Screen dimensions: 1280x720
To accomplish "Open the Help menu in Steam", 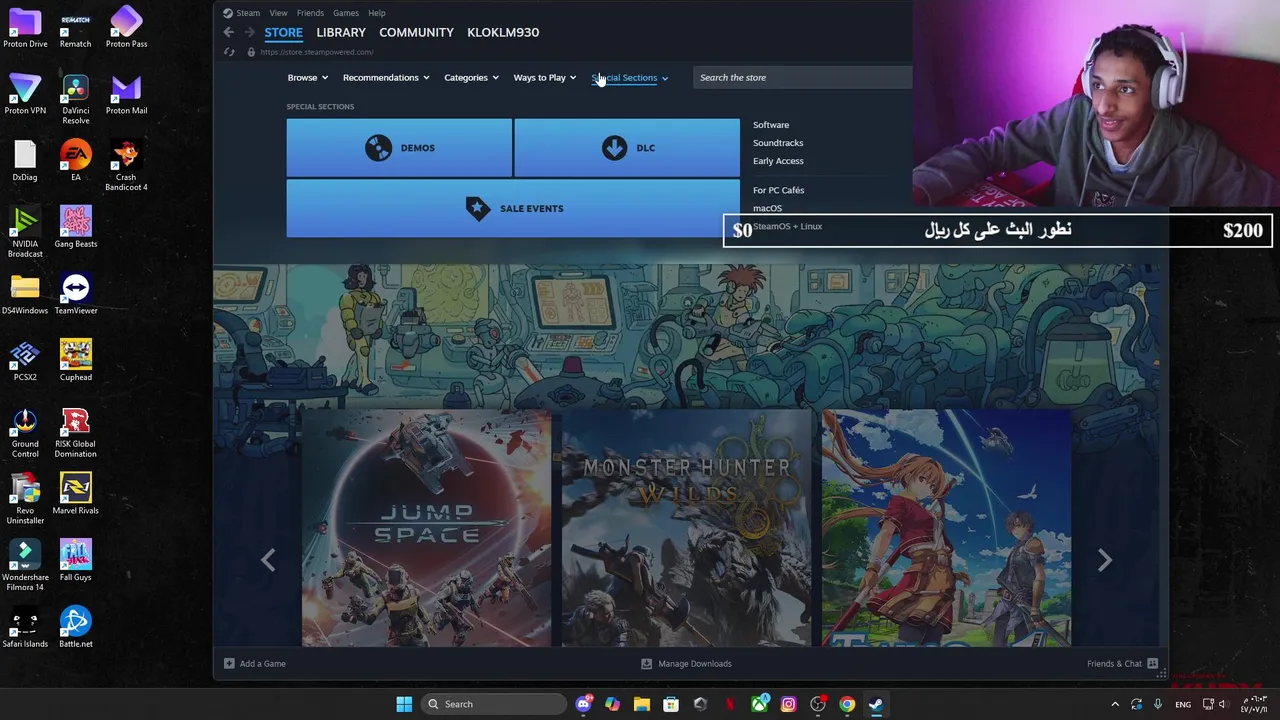I will (x=376, y=13).
